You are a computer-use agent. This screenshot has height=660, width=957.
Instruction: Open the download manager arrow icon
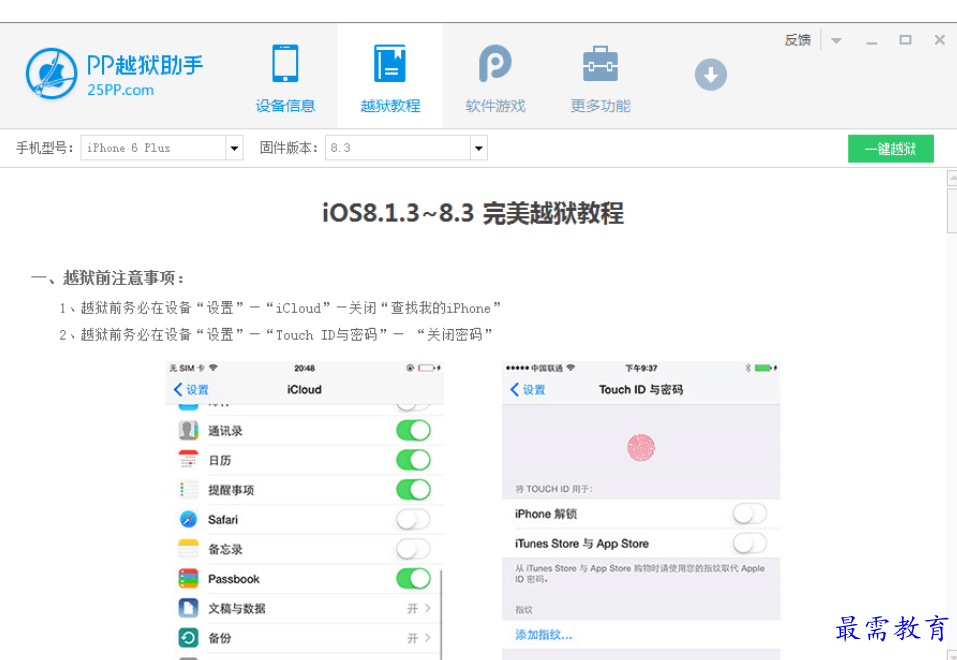click(x=711, y=75)
